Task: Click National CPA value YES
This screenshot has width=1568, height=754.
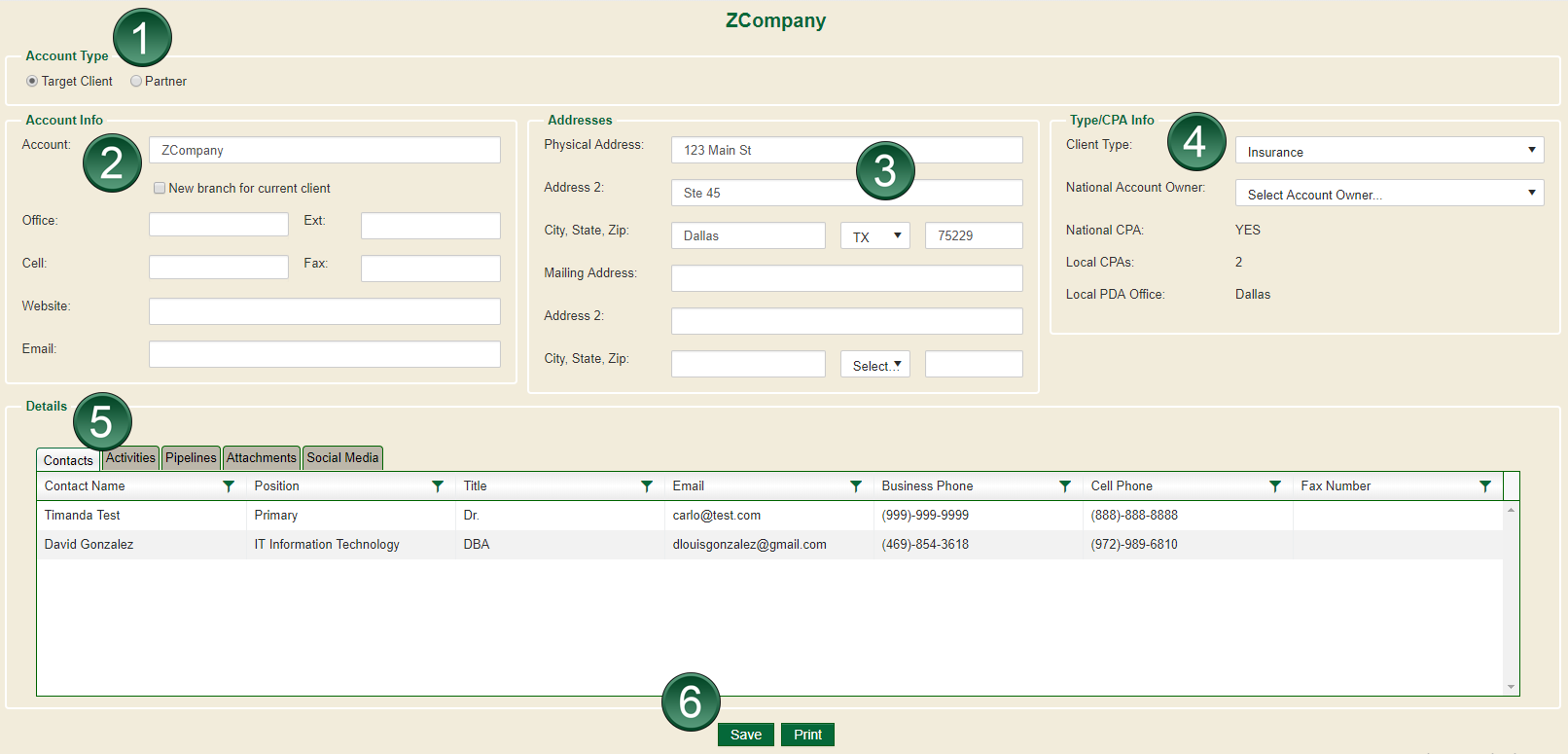Action: [1248, 231]
